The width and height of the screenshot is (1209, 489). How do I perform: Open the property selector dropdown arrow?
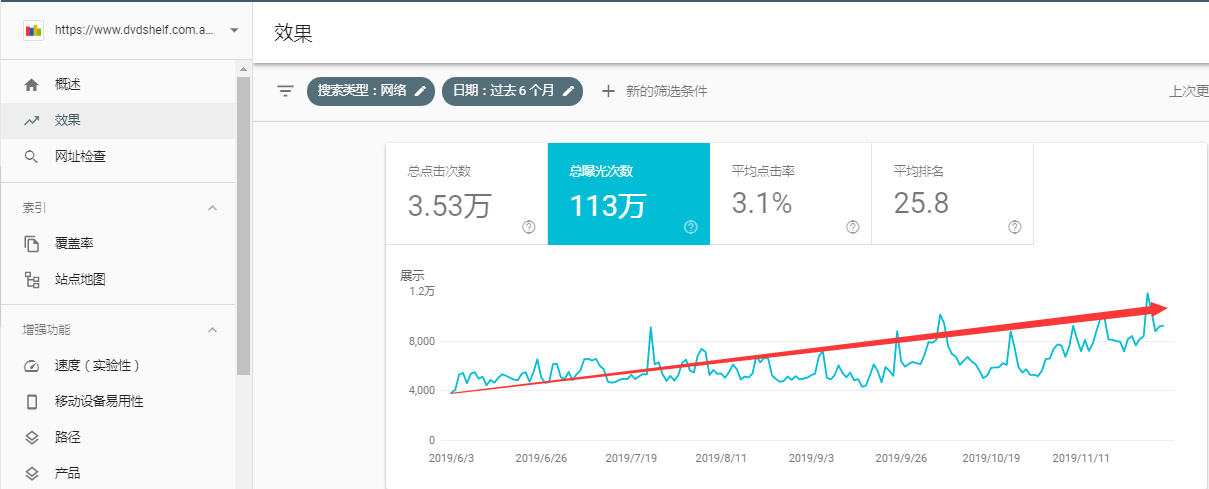point(234,30)
